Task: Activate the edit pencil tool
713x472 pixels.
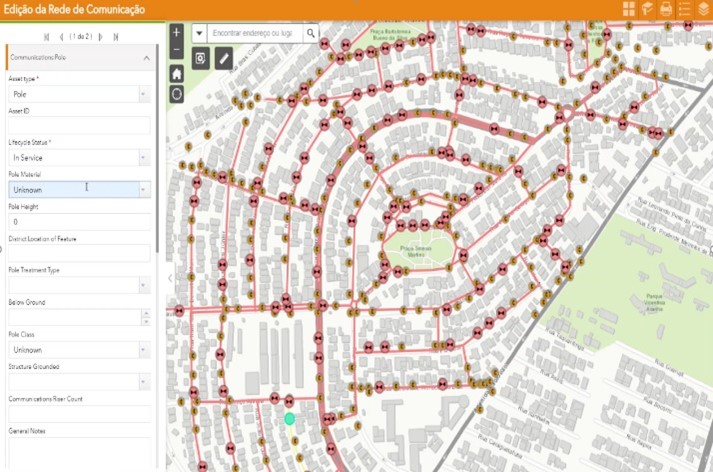Action: tap(224, 59)
